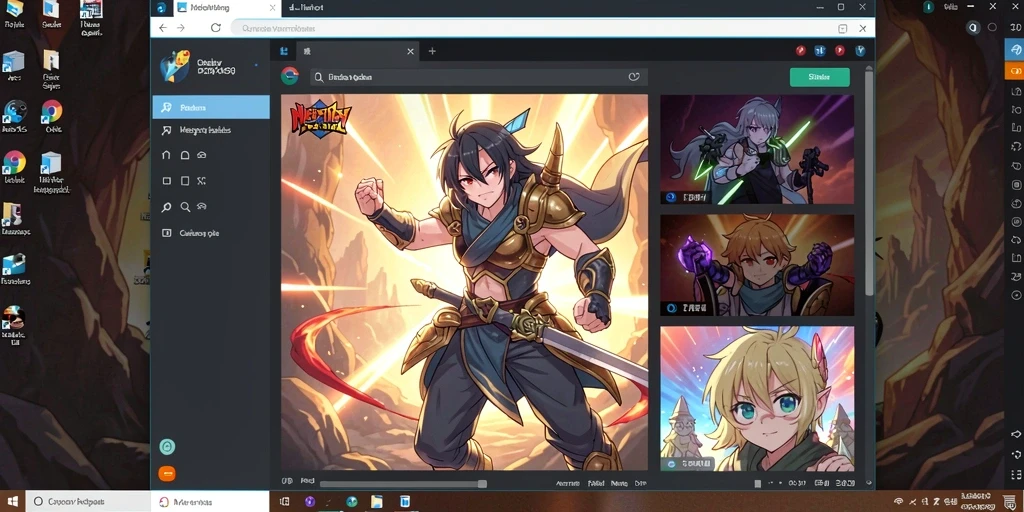Open the app logo in the sidebar
1024x512 pixels.
(175, 67)
